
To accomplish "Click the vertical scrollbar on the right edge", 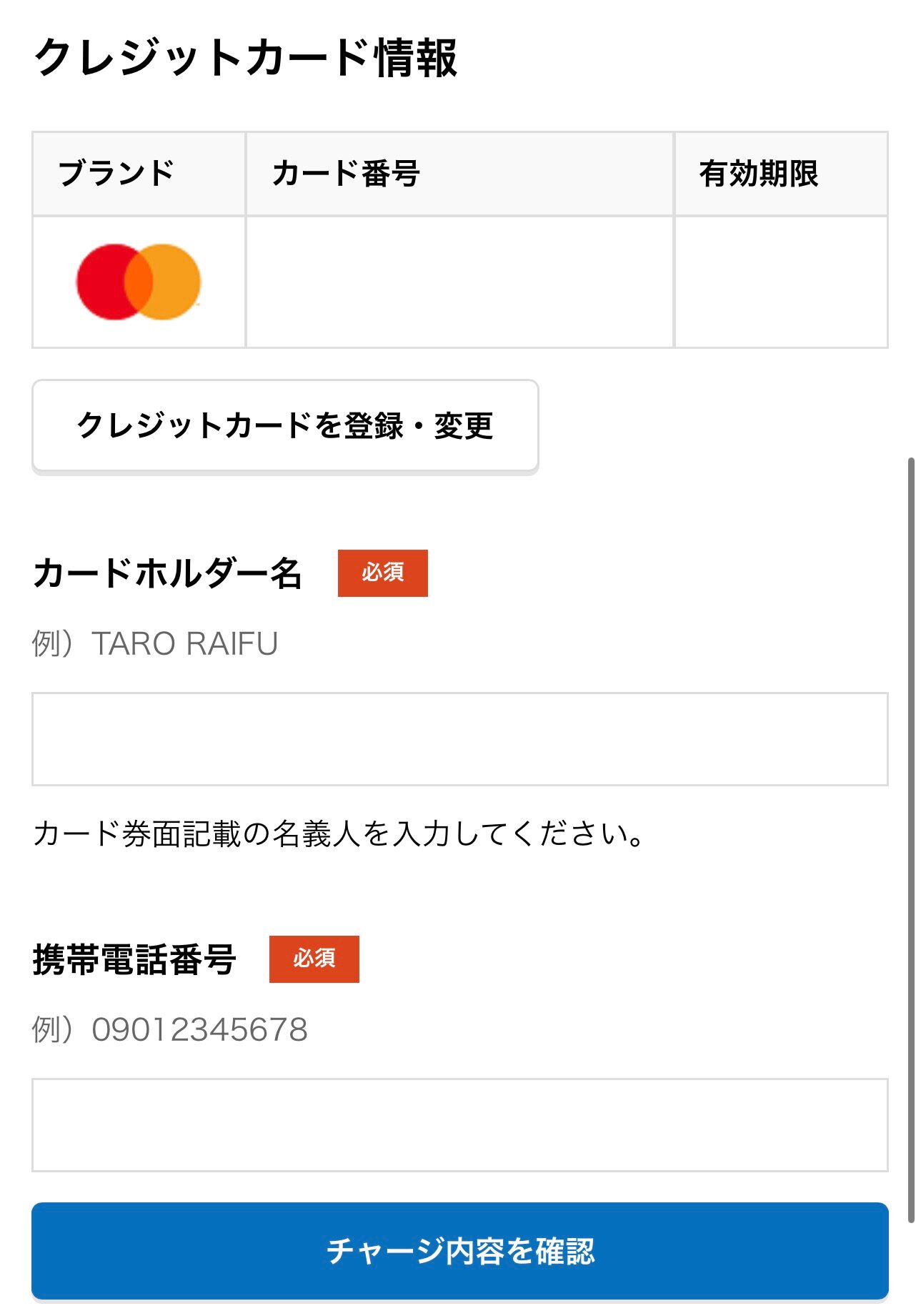I will (910, 840).
